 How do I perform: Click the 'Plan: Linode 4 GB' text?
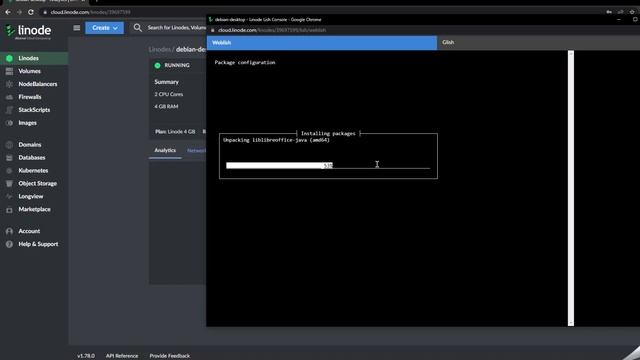tap(175, 132)
